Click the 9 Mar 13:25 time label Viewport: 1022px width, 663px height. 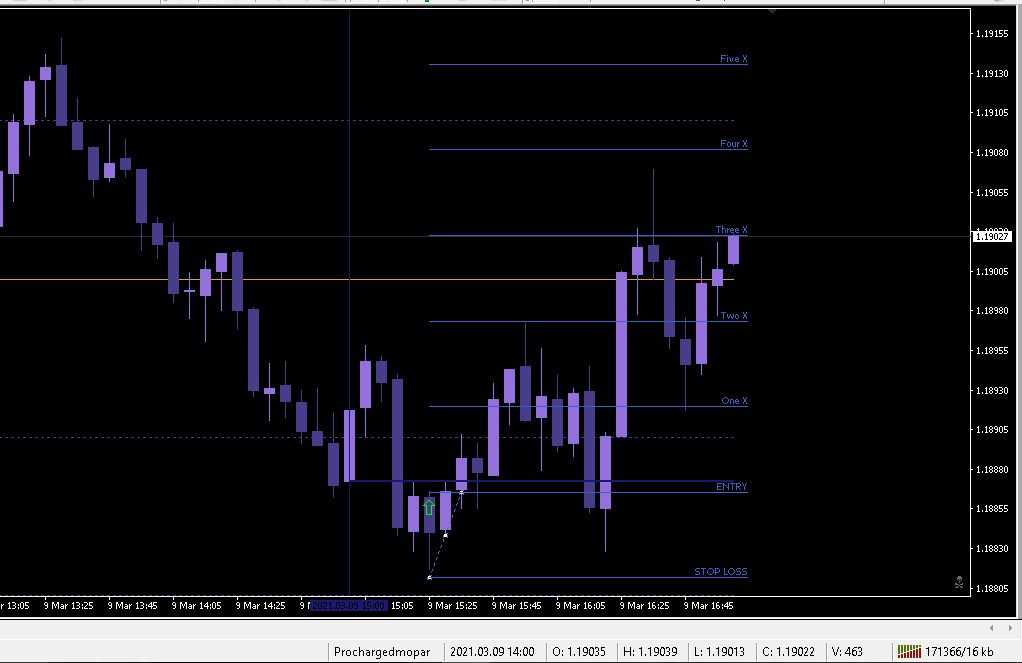pos(68,606)
